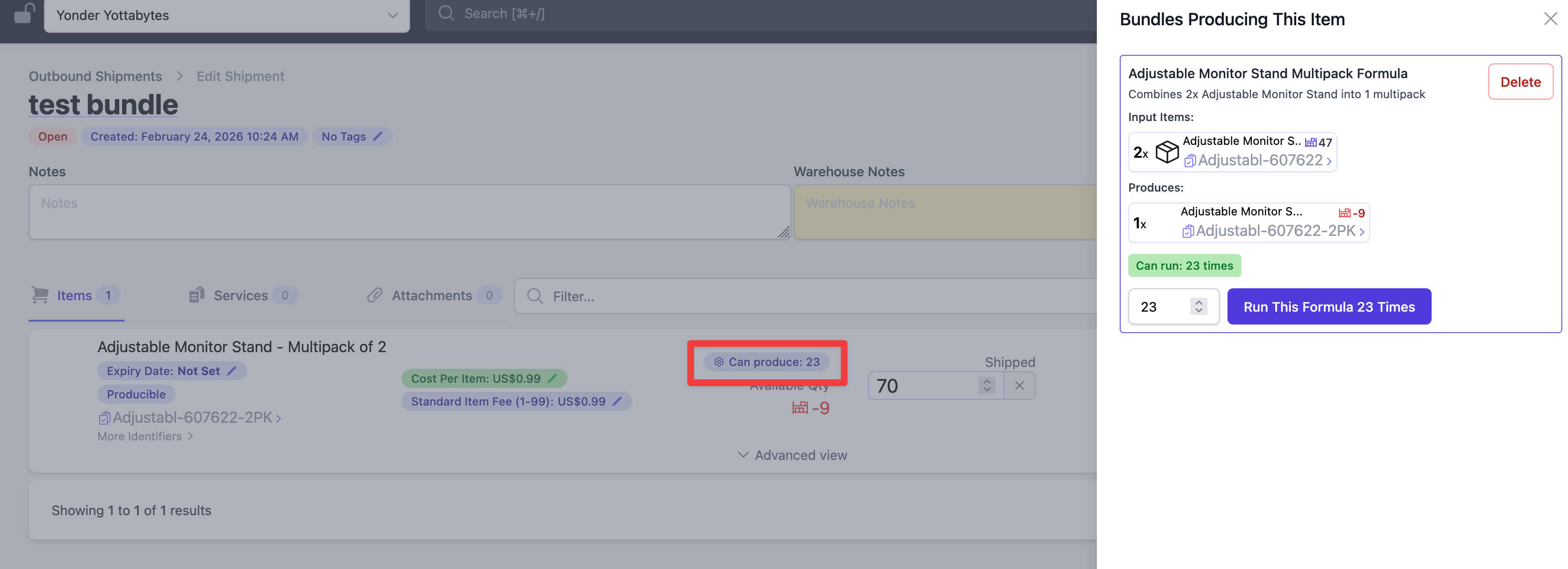The height and width of the screenshot is (569, 1568).
Task: Switch to the Services tab
Action: click(240, 296)
